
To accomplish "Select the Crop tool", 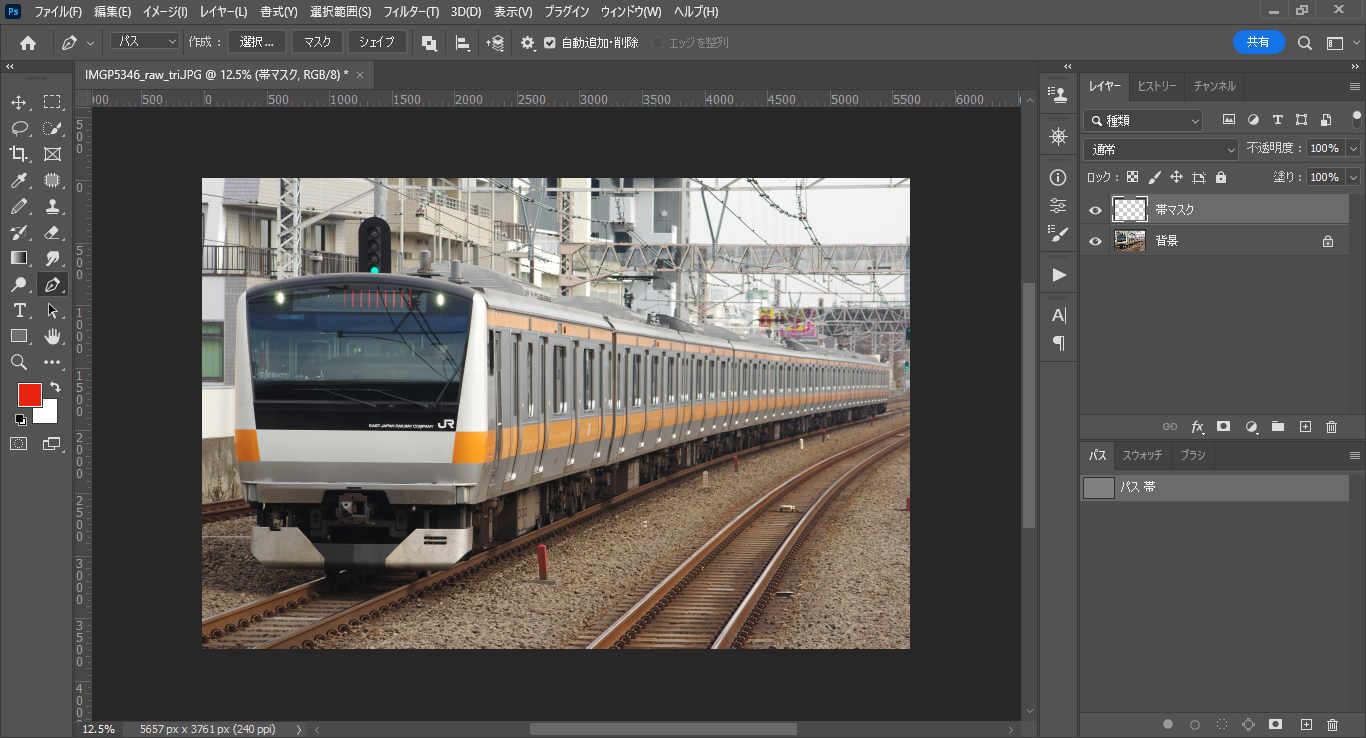I will (x=19, y=154).
